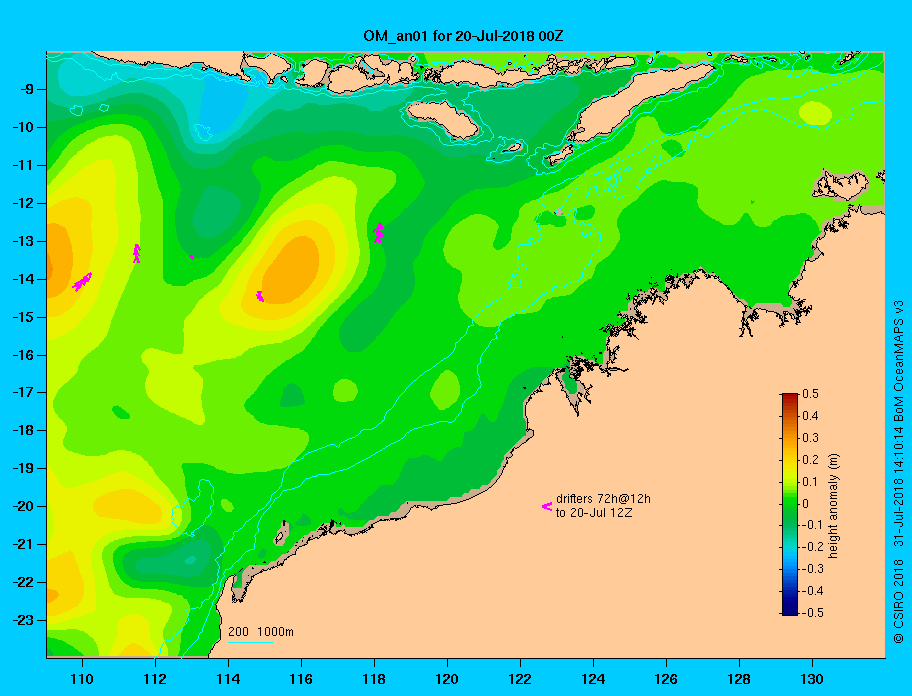Click longitude label 114
912x696 pixels.
(228, 679)
